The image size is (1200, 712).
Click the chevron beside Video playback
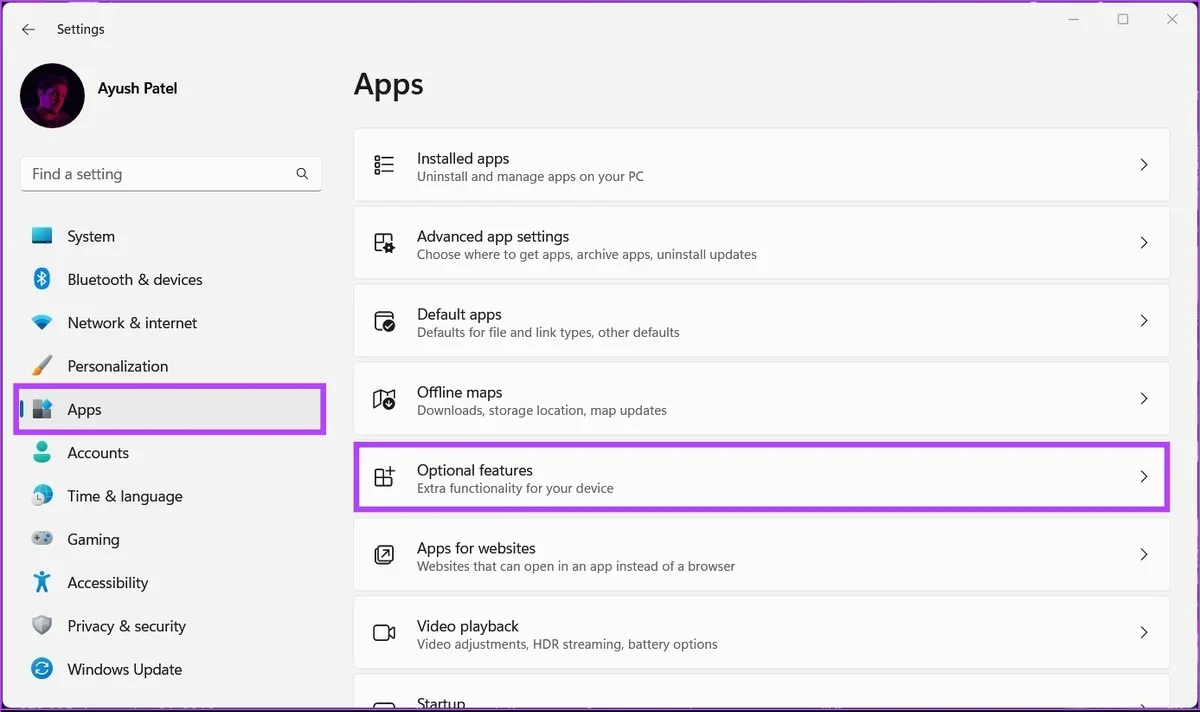(1144, 633)
